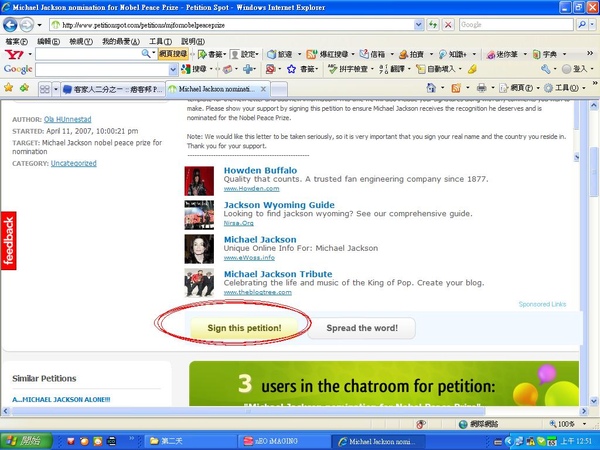Click the Yahoo toolbar 拍賣 auction icon

click(x=411, y=54)
